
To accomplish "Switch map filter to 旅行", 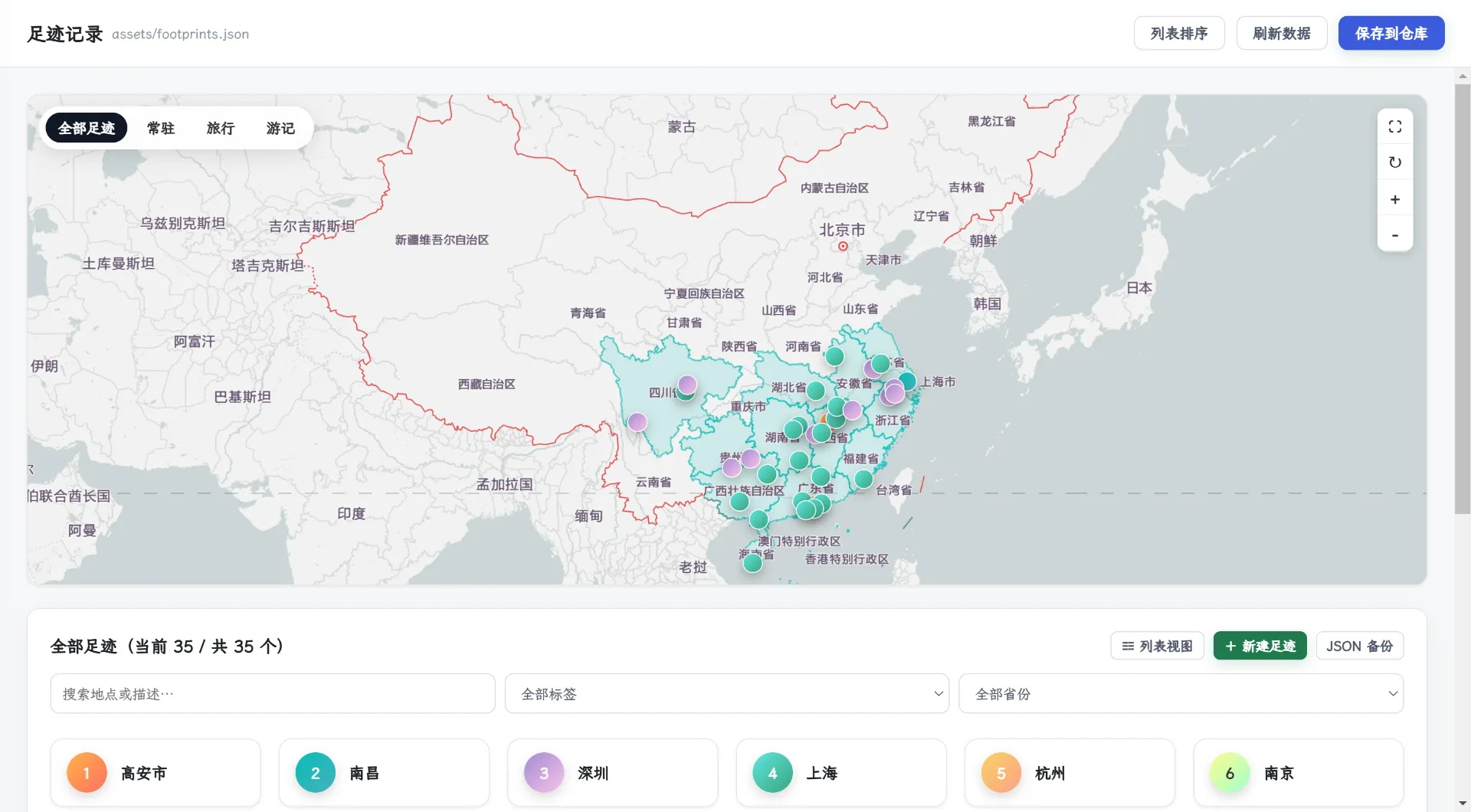I will (221, 128).
